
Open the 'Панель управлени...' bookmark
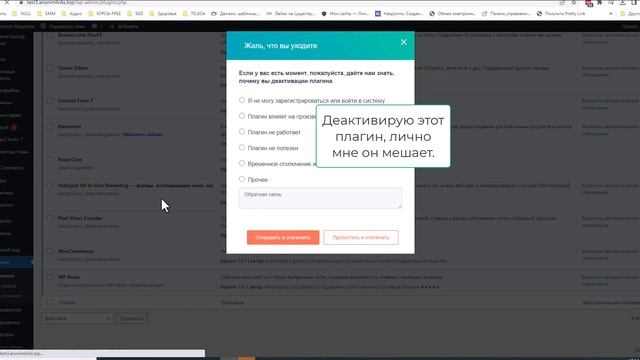tap(506, 13)
